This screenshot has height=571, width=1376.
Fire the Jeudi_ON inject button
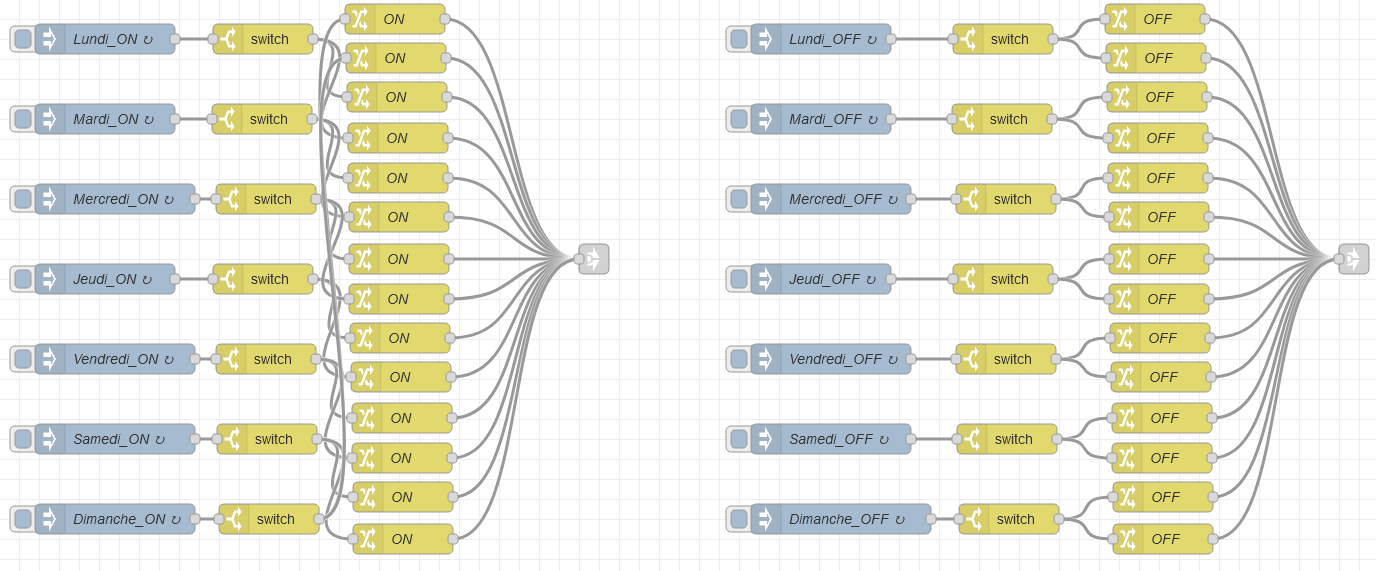point(22,279)
